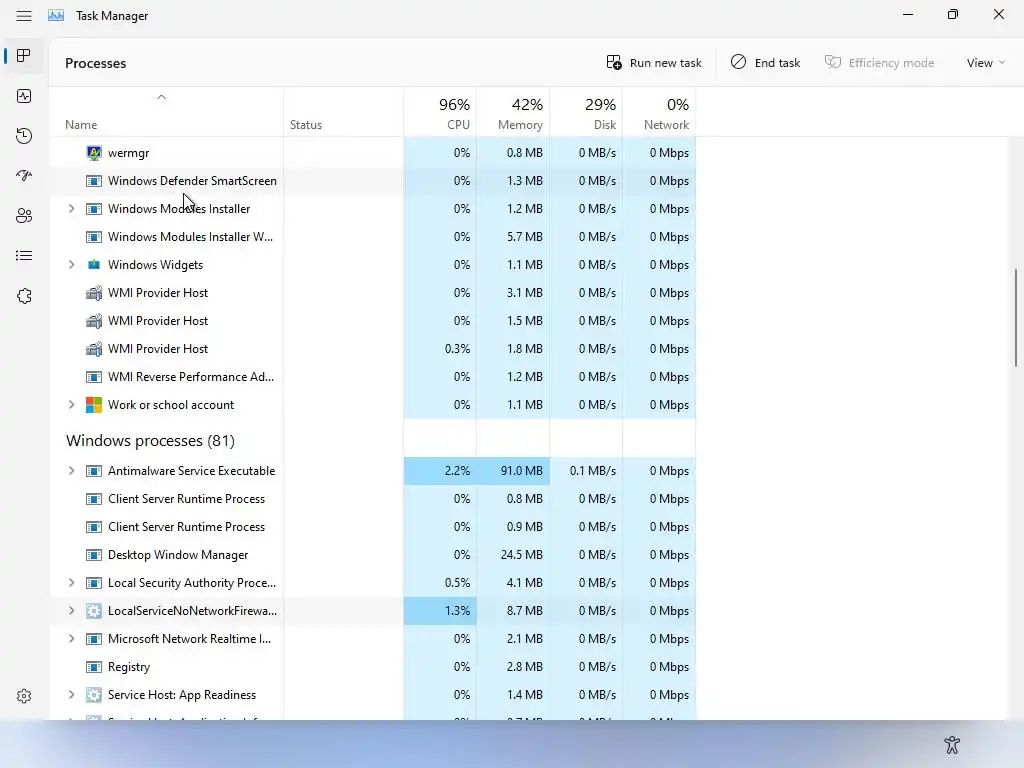
Task: Click the 5.7 MB memory cell
Action: coord(513,236)
